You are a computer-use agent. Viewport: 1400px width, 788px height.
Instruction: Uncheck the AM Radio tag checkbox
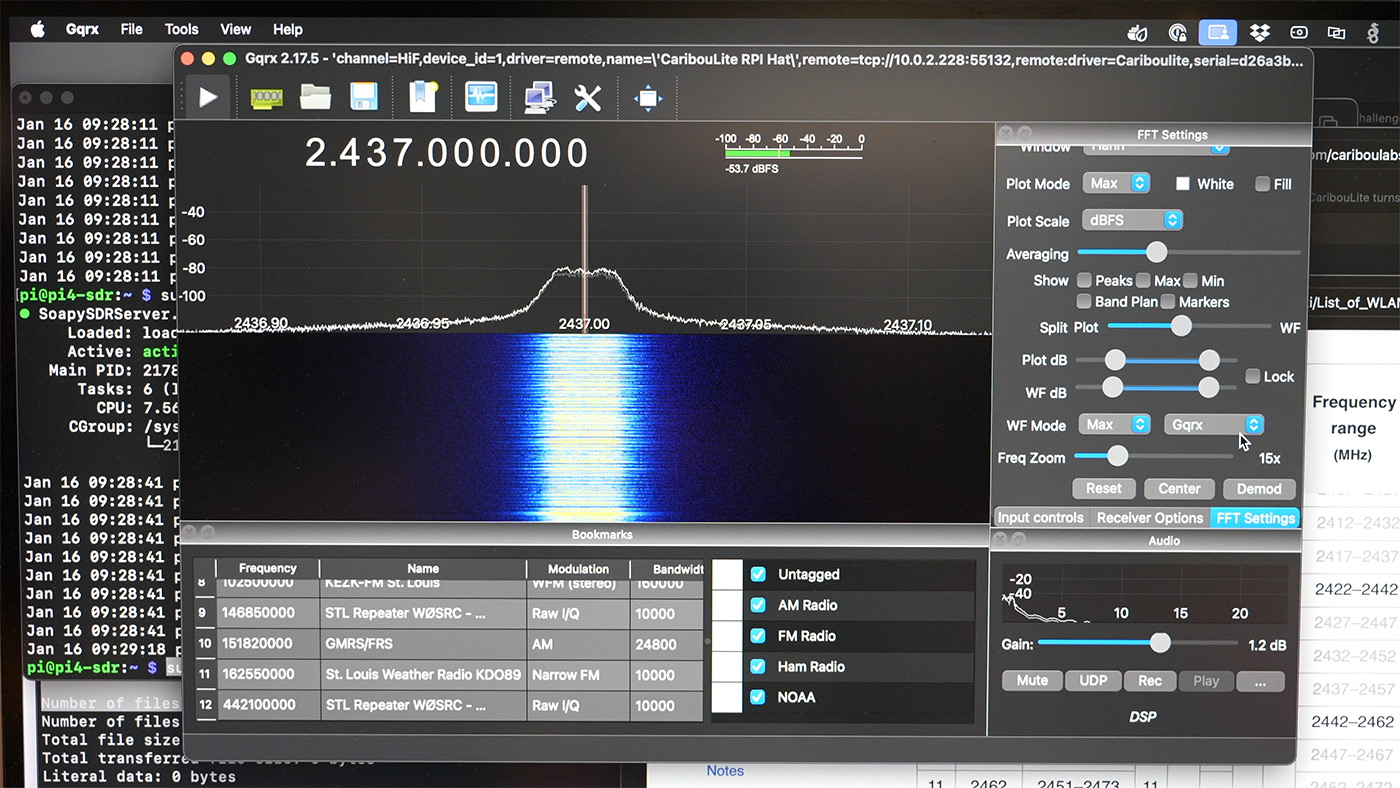point(758,605)
